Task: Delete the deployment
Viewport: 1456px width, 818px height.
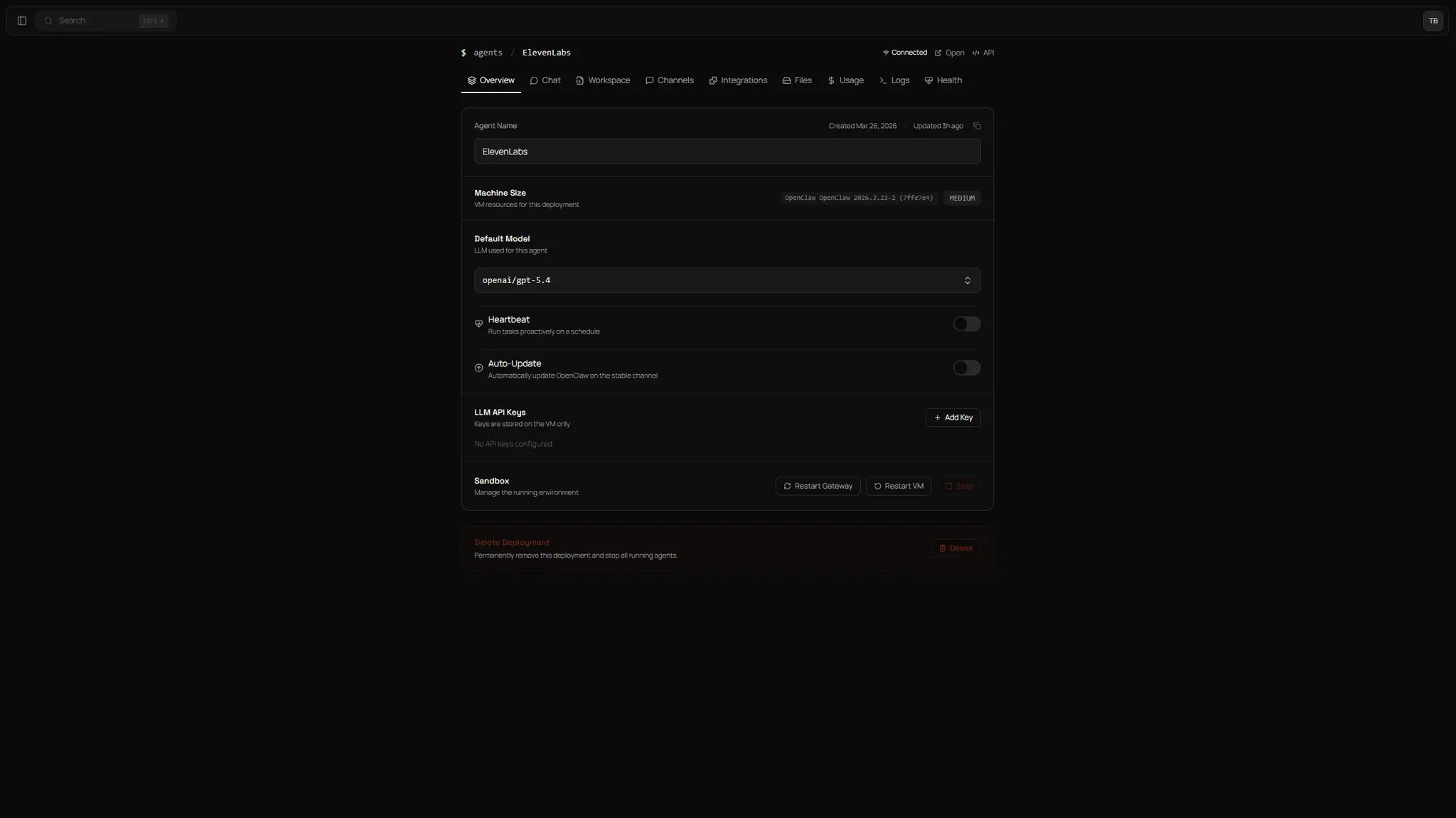Action: [955, 548]
